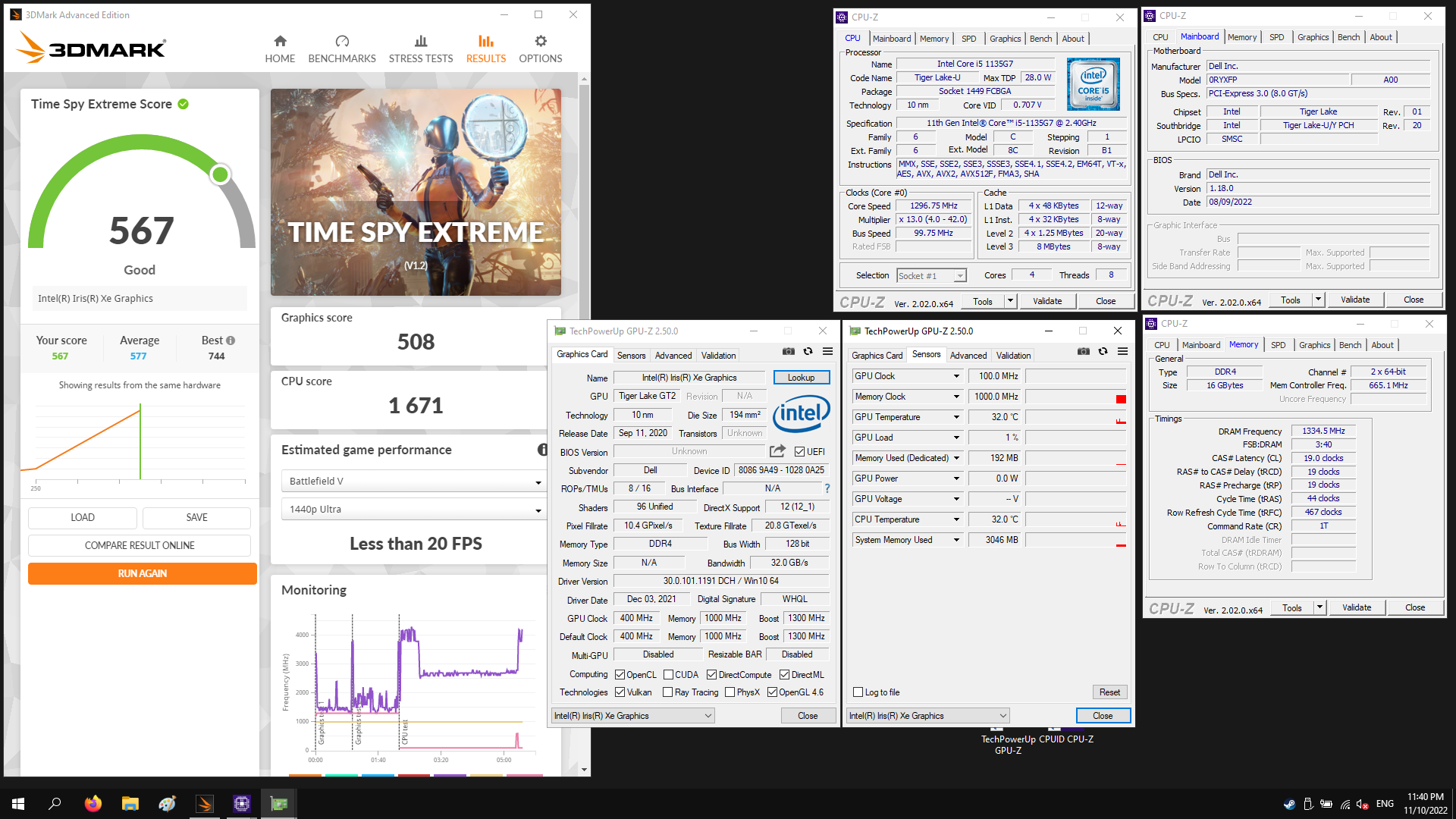
Task: Open the hamburger menu in GPU-Z Graphics Card window
Action: [828, 351]
